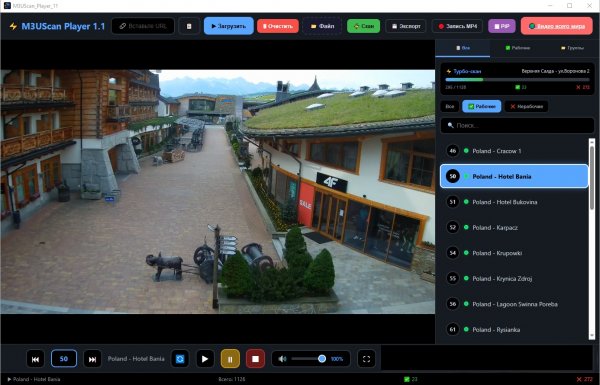The image size is (600, 385).
Task: Select channel Poland - Lagoon Swinna Poreba
Action: [x=514, y=304]
